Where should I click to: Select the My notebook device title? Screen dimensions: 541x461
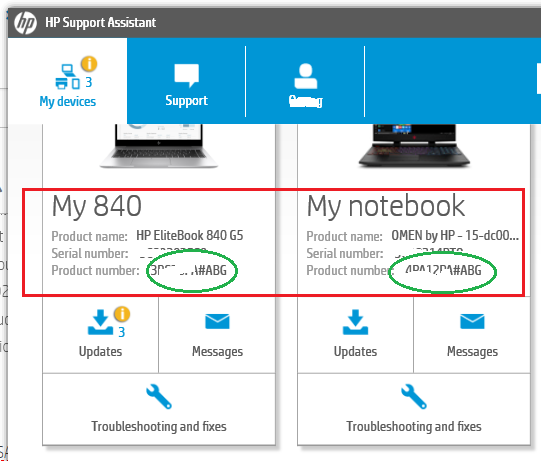[386, 206]
